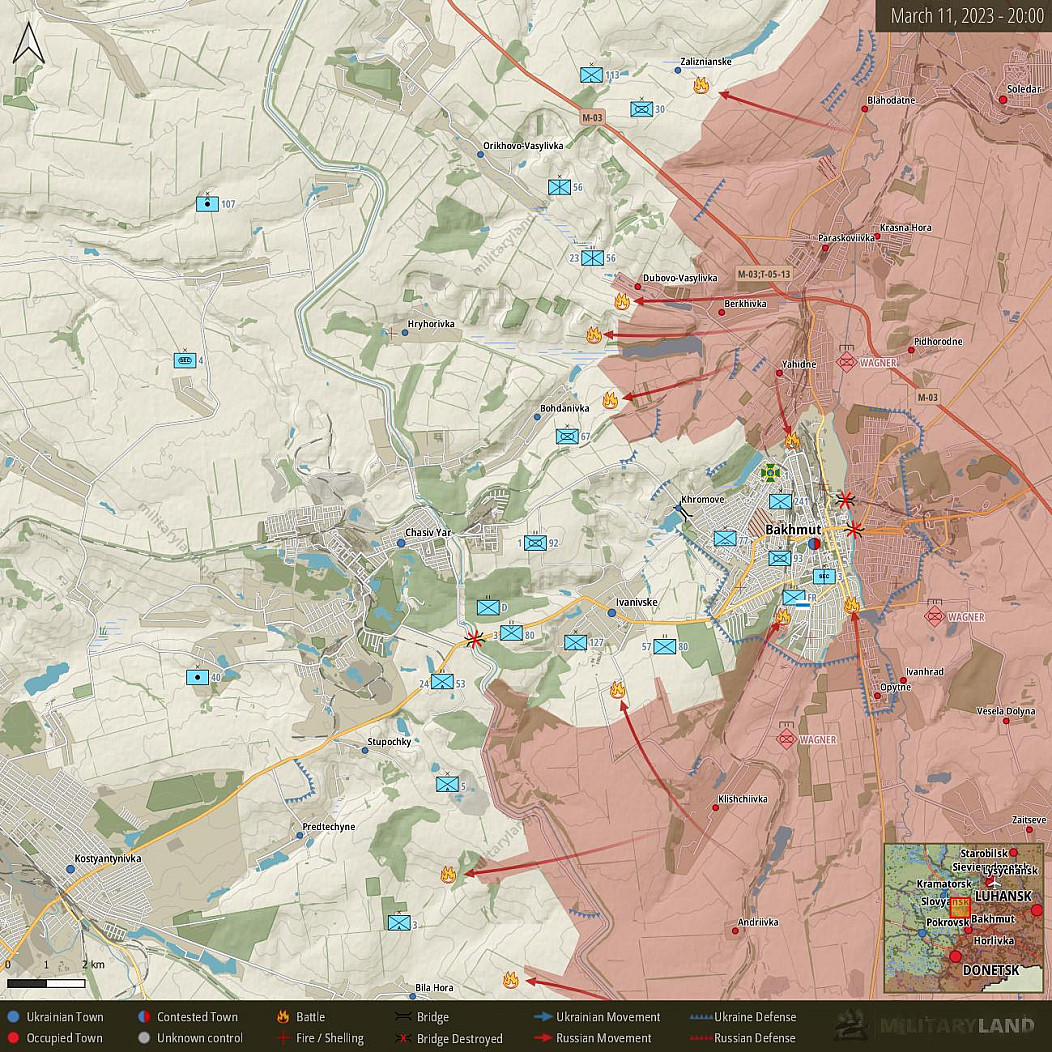This screenshot has height=1052, width=1052.
Task: Click the green border guard emblem in Bakhmut
Action: [x=771, y=471]
